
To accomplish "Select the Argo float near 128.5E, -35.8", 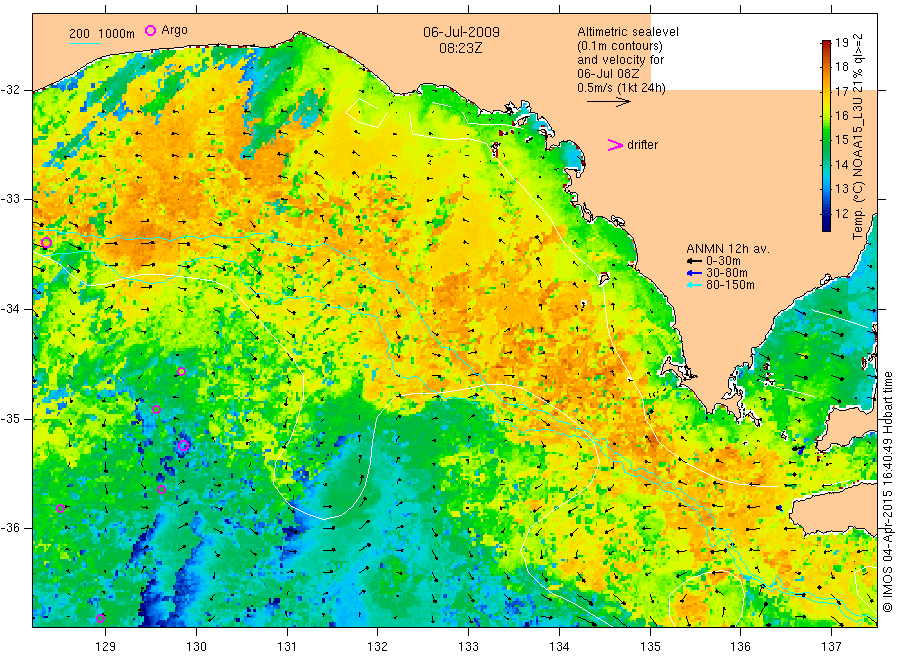I will pyautogui.click(x=60, y=508).
